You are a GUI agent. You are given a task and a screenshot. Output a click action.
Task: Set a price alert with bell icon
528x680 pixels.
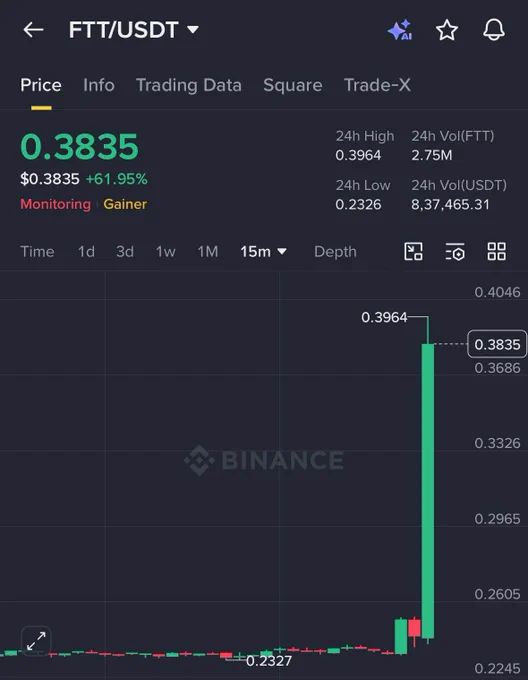(494, 30)
